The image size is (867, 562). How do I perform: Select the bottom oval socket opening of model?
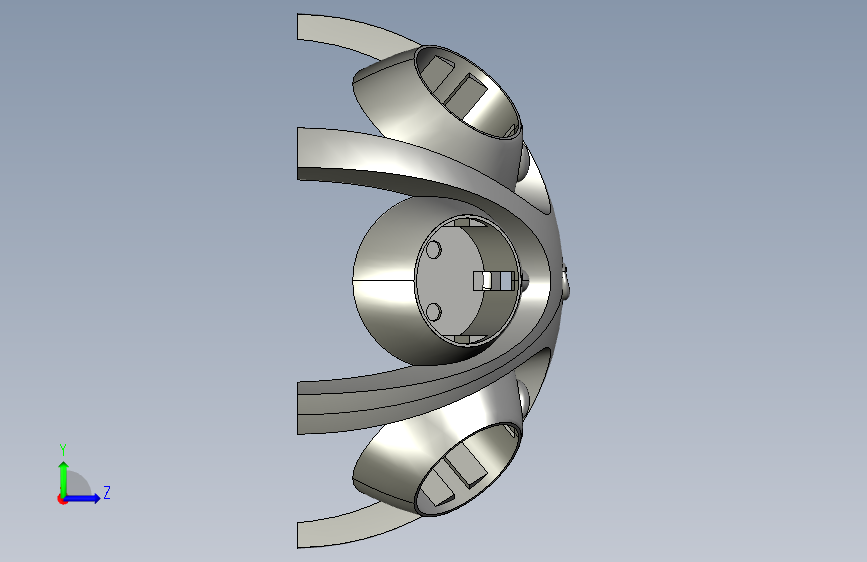(x=468, y=469)
